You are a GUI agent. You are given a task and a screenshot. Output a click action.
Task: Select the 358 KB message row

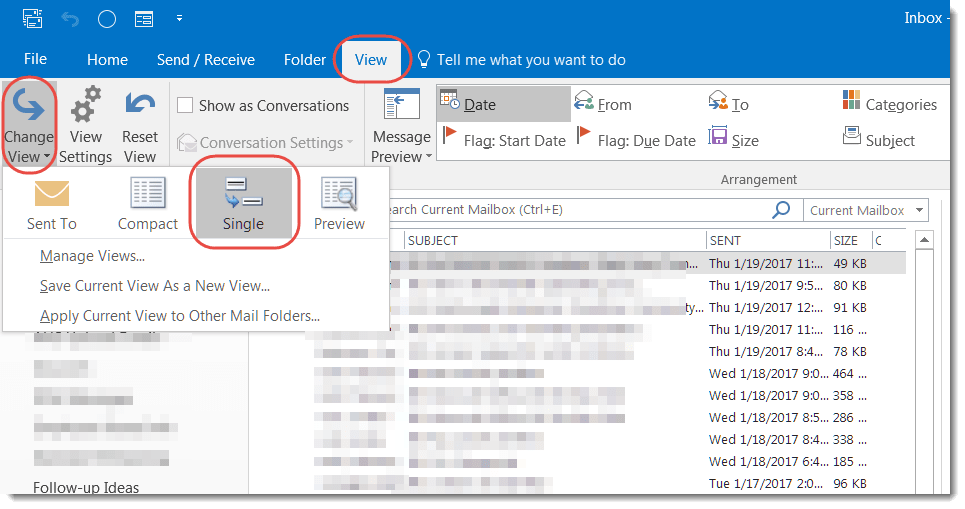(609, 396)
